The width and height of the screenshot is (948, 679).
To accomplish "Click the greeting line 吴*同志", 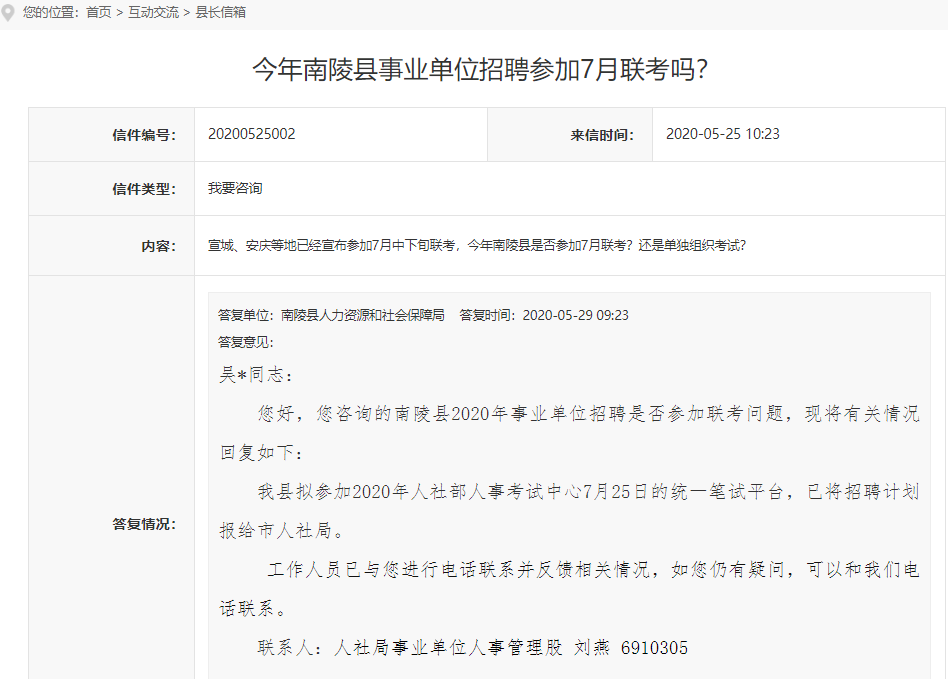I will 257,375.
